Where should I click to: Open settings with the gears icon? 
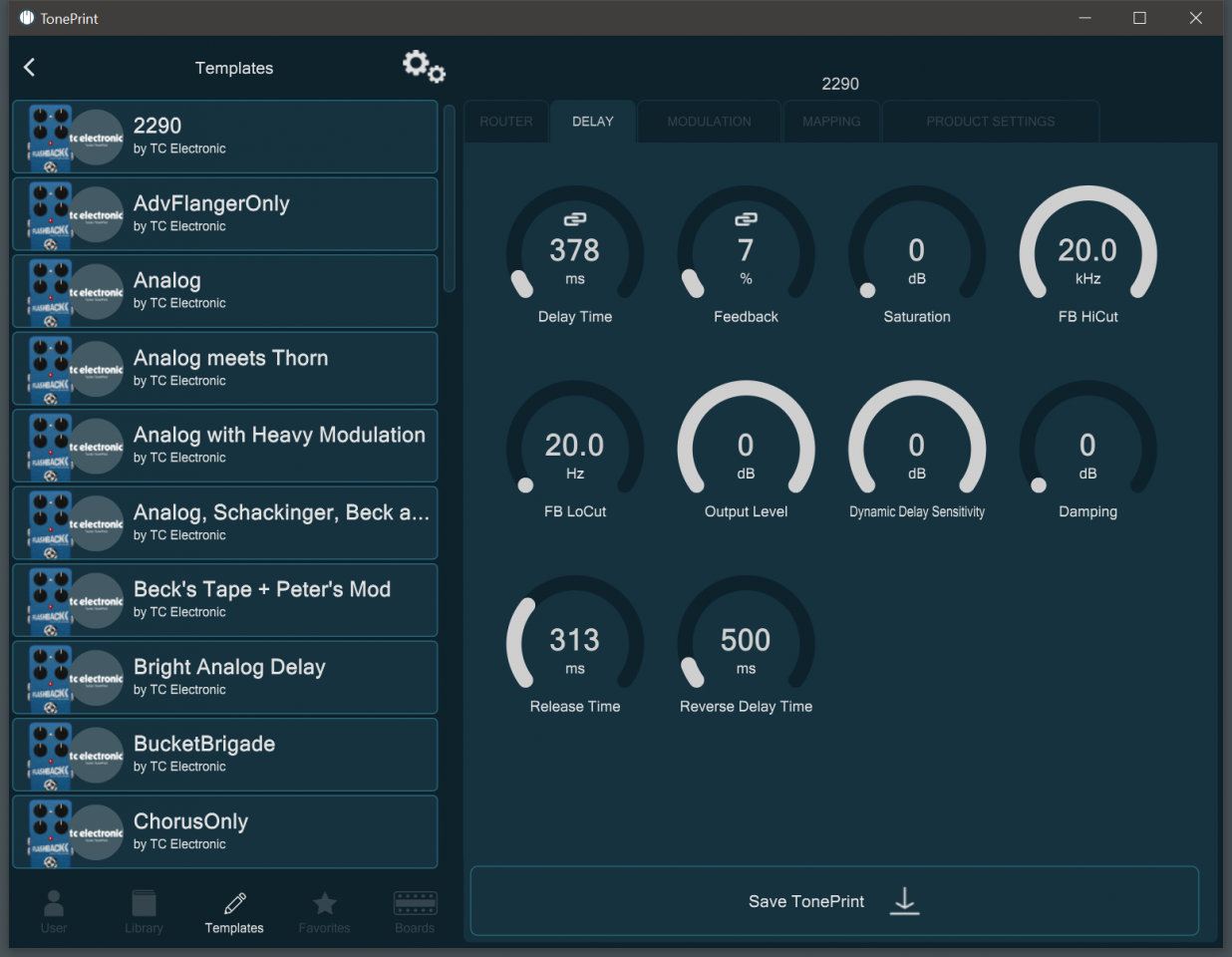tap(424, 67)
